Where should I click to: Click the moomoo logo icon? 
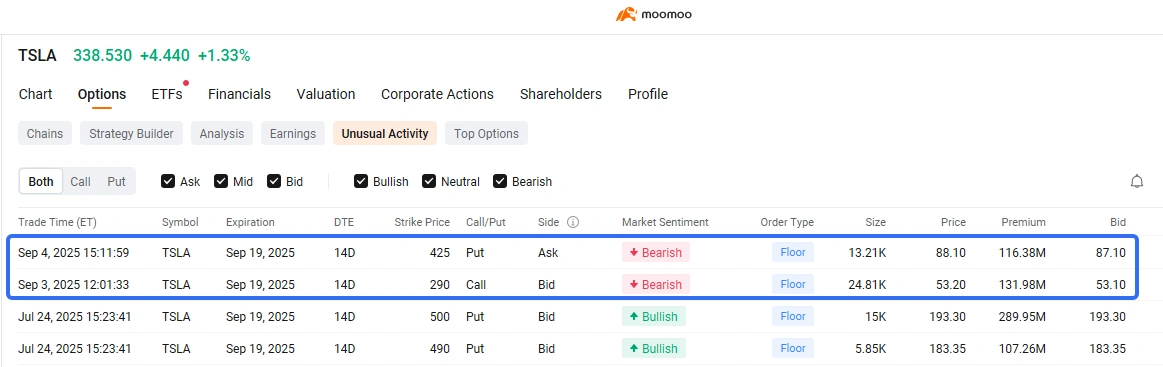627,14
